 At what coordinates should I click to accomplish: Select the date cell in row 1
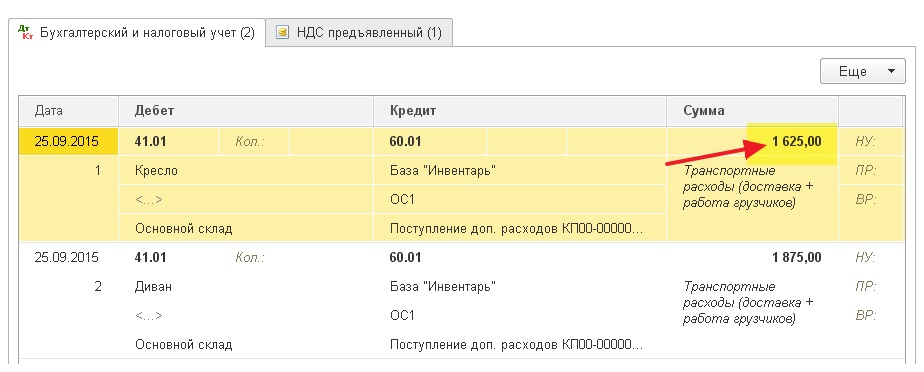68,141
